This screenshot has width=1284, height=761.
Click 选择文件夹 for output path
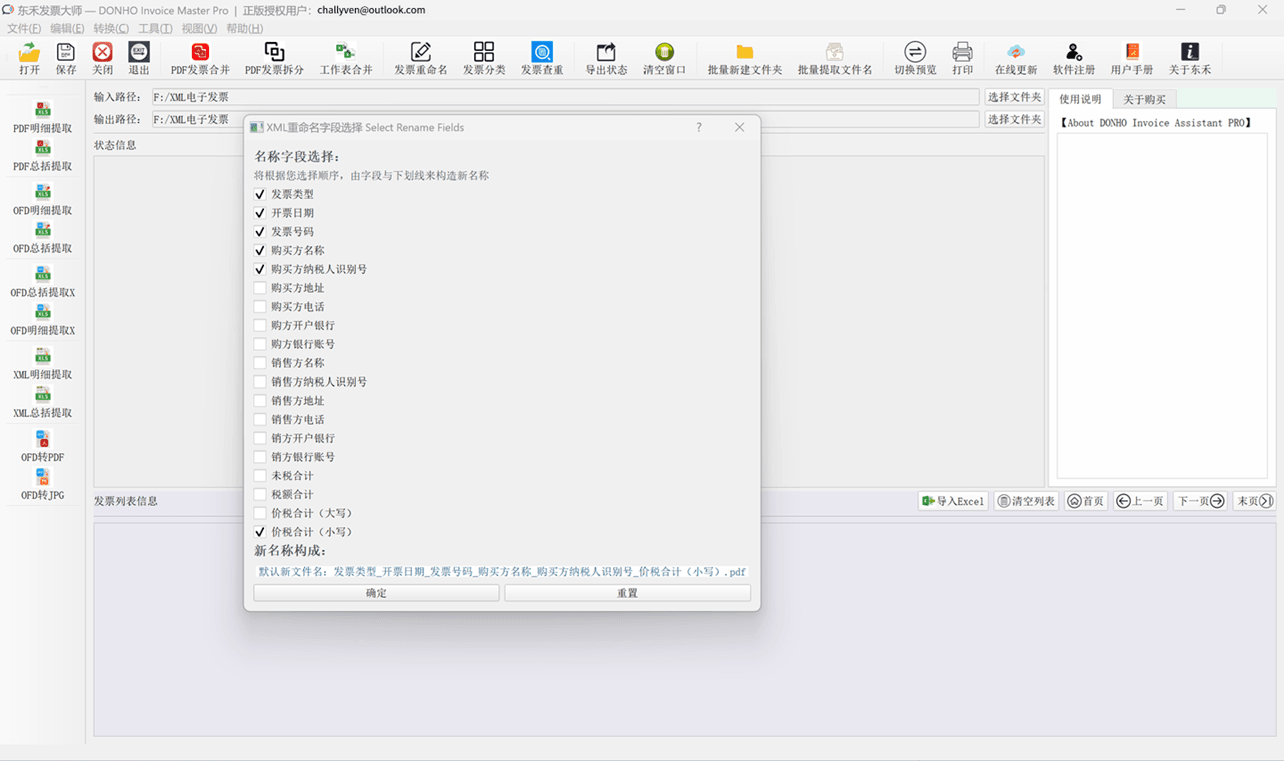[1014, 119]
